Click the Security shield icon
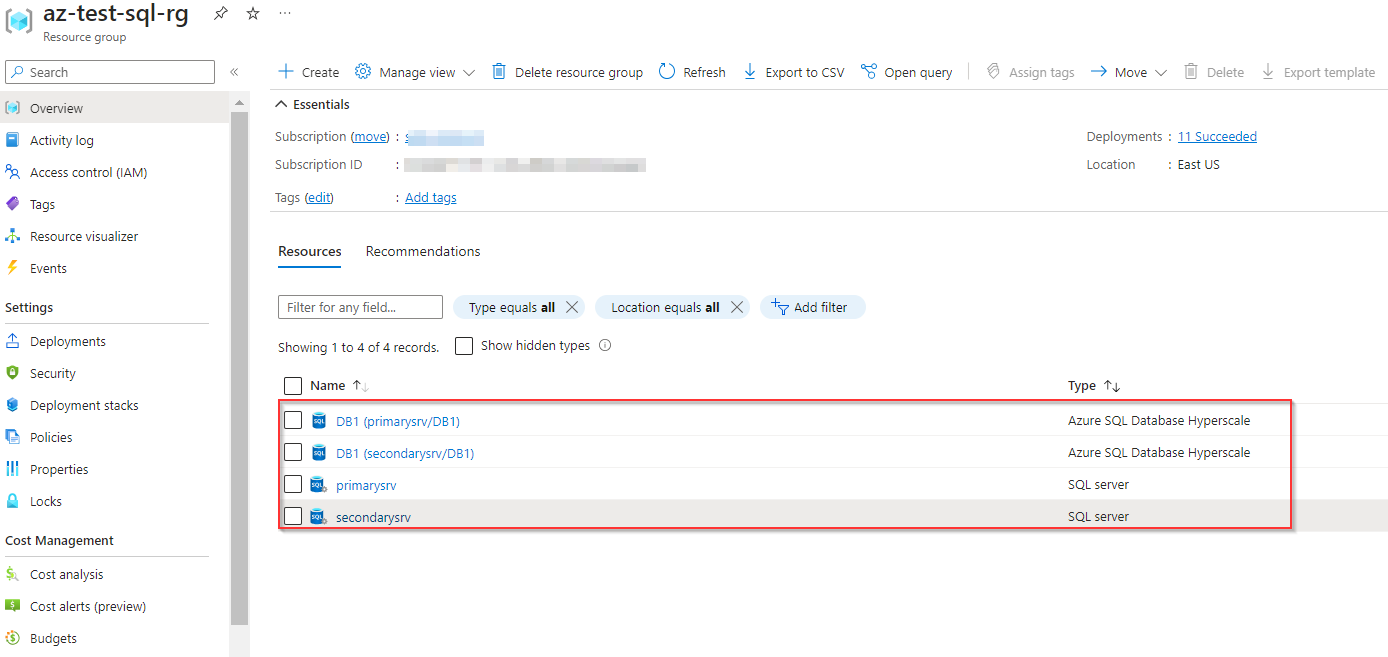 (13, 373)
